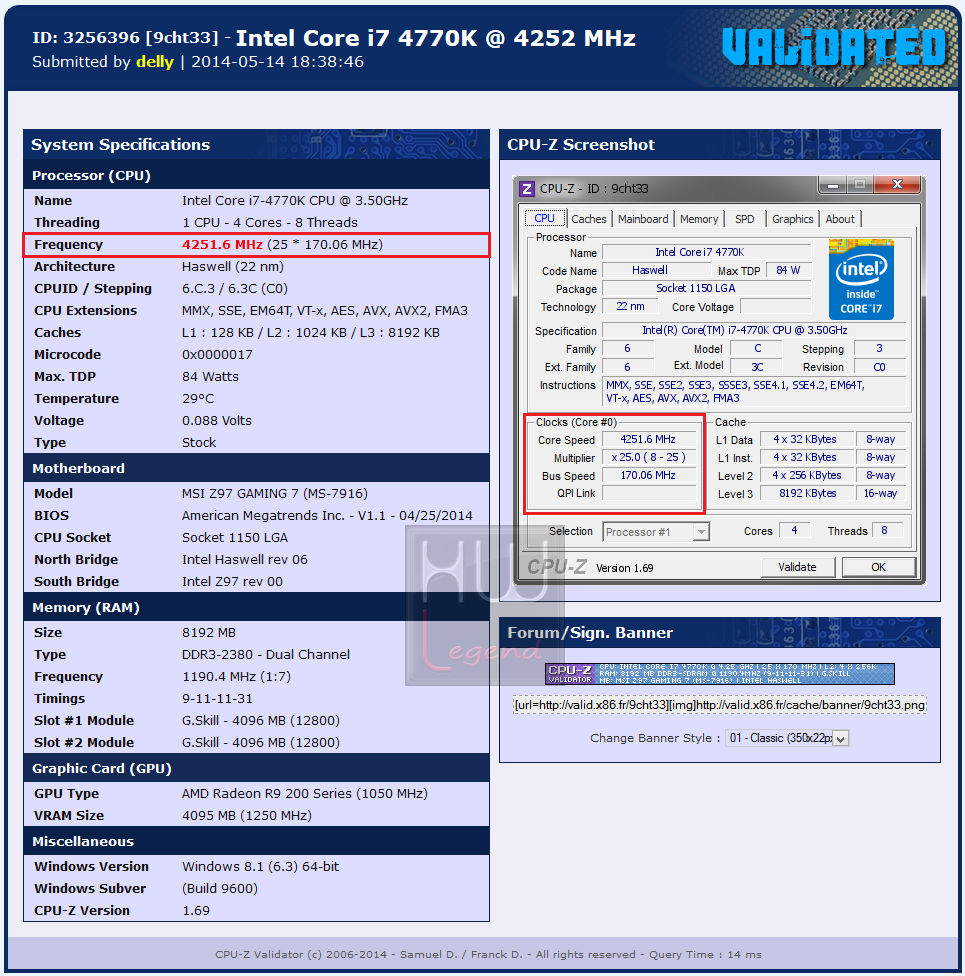Click the Multiplier value x 25.0 ( 8 - 25 )

(x=648, y=458)
